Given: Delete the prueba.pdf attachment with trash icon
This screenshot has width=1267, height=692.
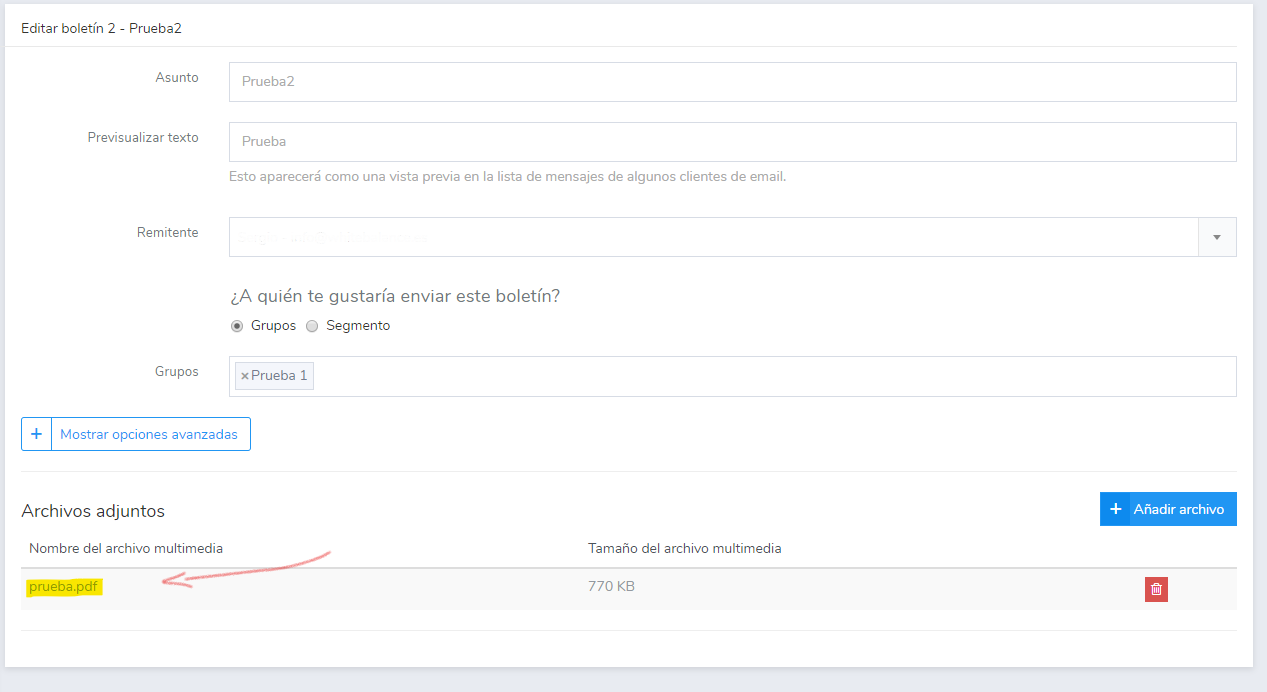Looking at the screenshot, I should (x=1156, y=590).
